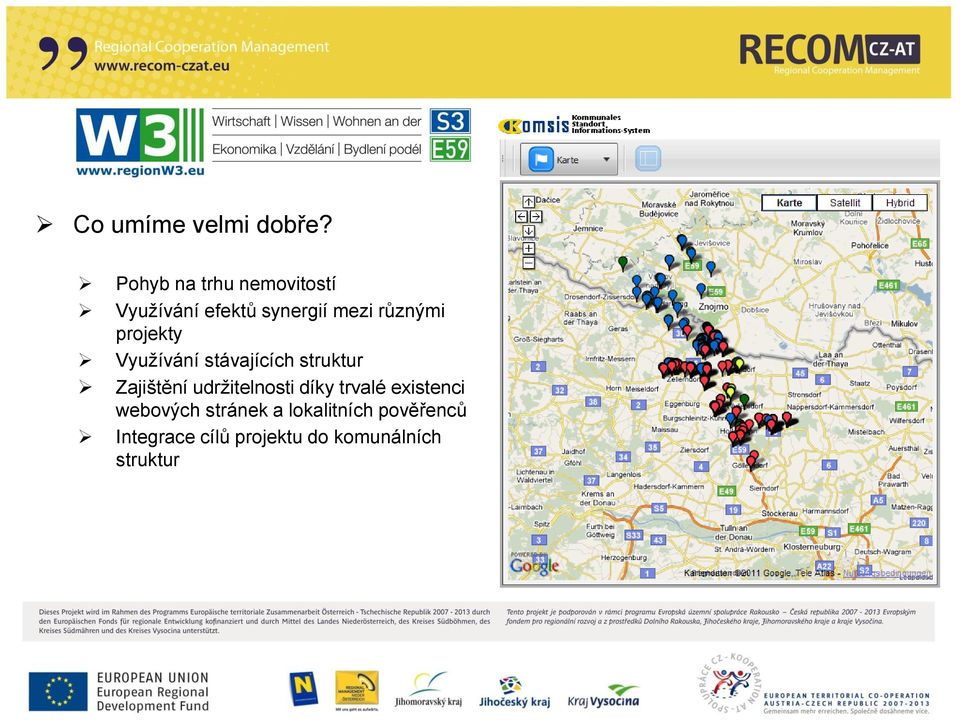The image size is (960, 720).
Task: Click the yellow Regional Management logo
Action: (357, 691)
